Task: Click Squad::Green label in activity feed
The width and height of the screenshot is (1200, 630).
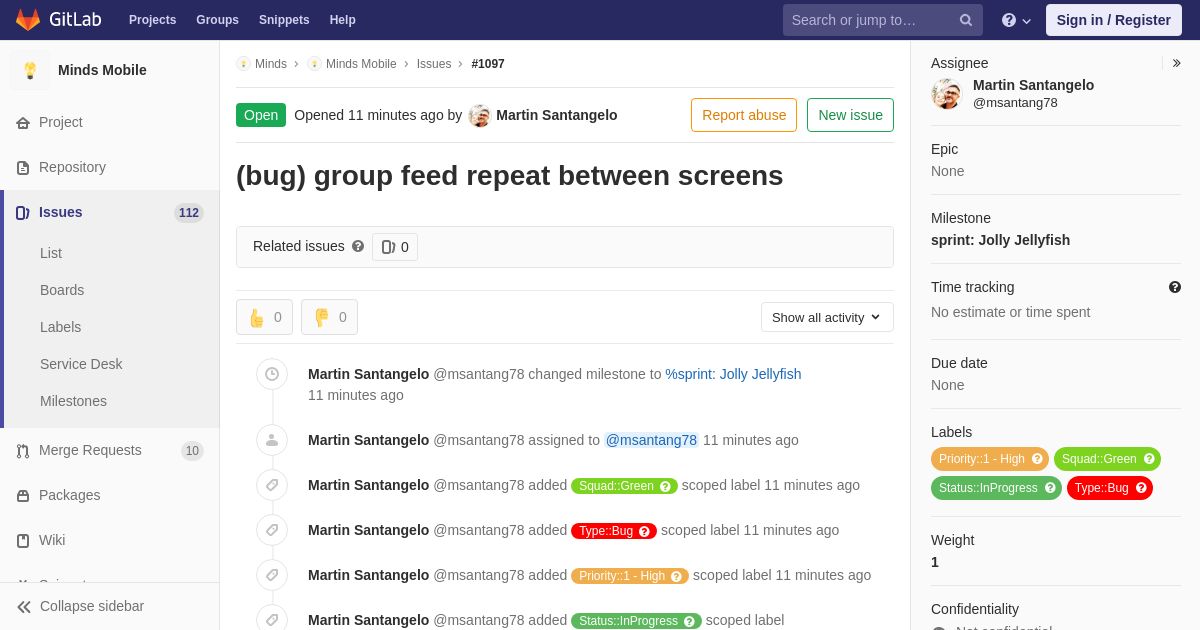Action: pos(624,486)
